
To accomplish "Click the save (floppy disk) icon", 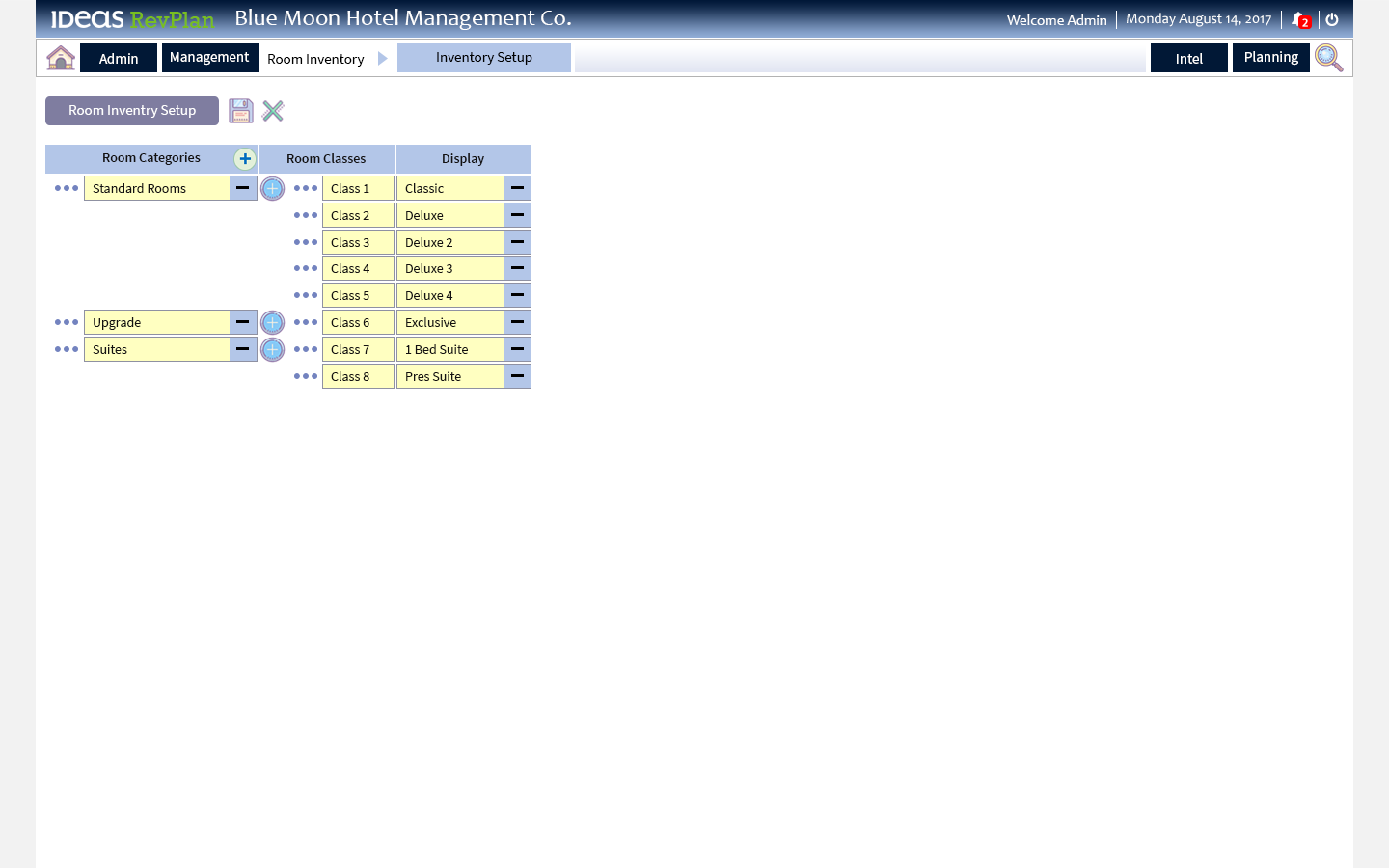I will click(240, 110).
